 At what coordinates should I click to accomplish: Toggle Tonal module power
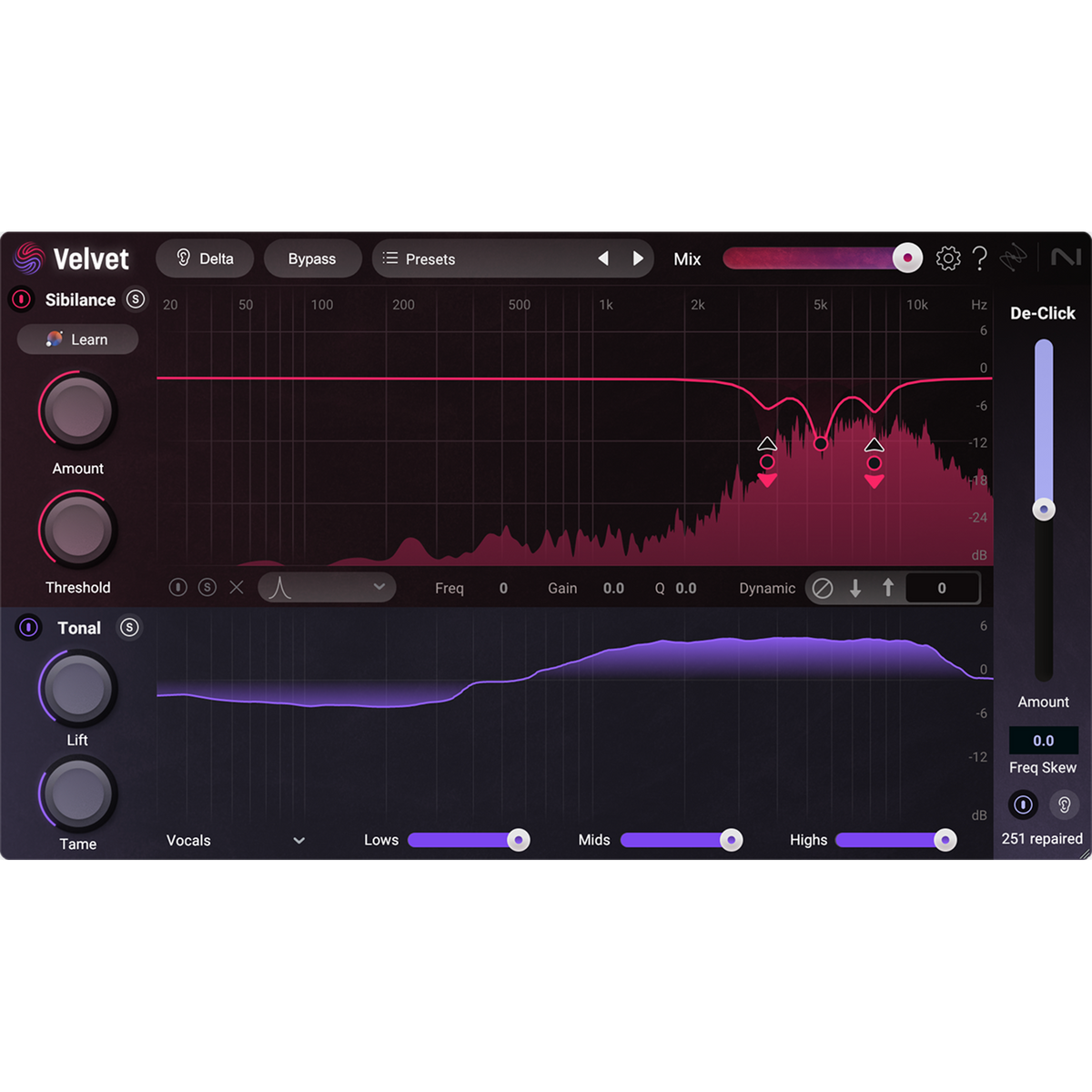[x=28, y=627]
